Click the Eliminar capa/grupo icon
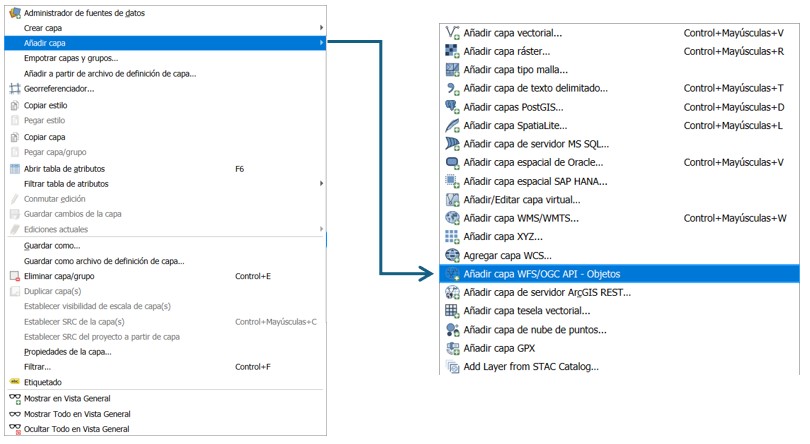 coord(14,276)
